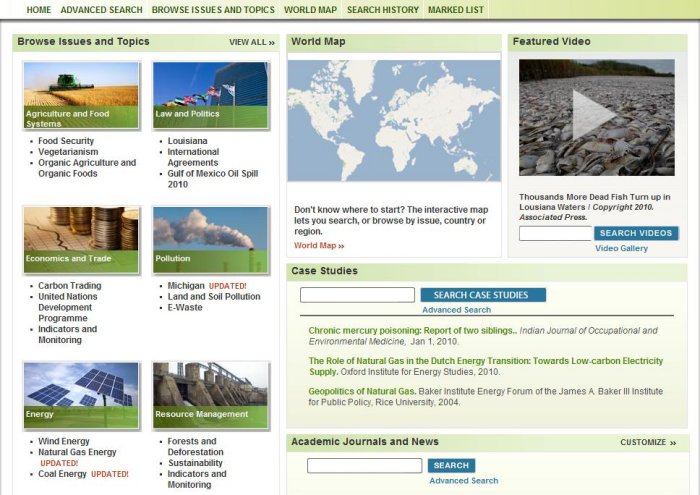Viewport: 700px width, 495px height.
Task: Open Food Security topic link
Action: 66,141
